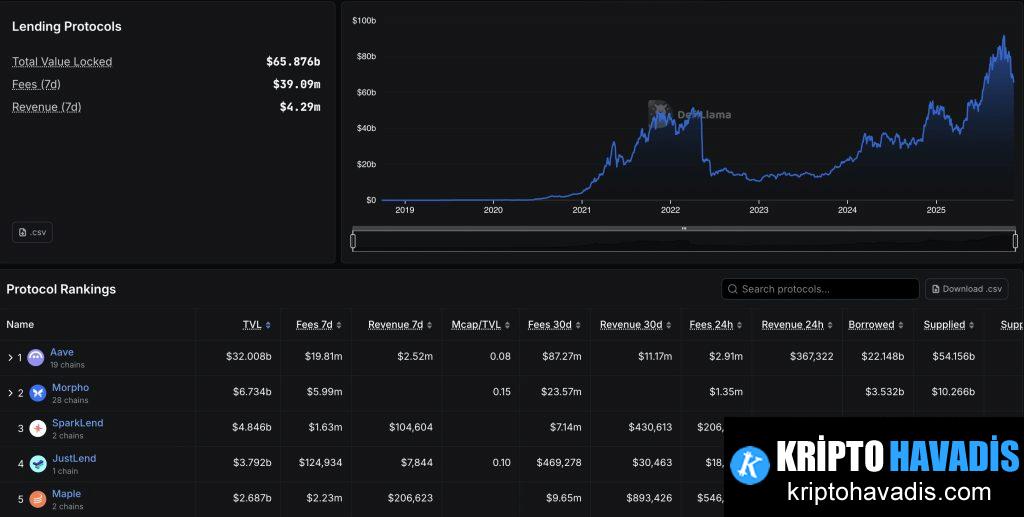Click SparkLend TVL value $4.846b
This screenshot has width=1024, height=517.
click(251, 427)
